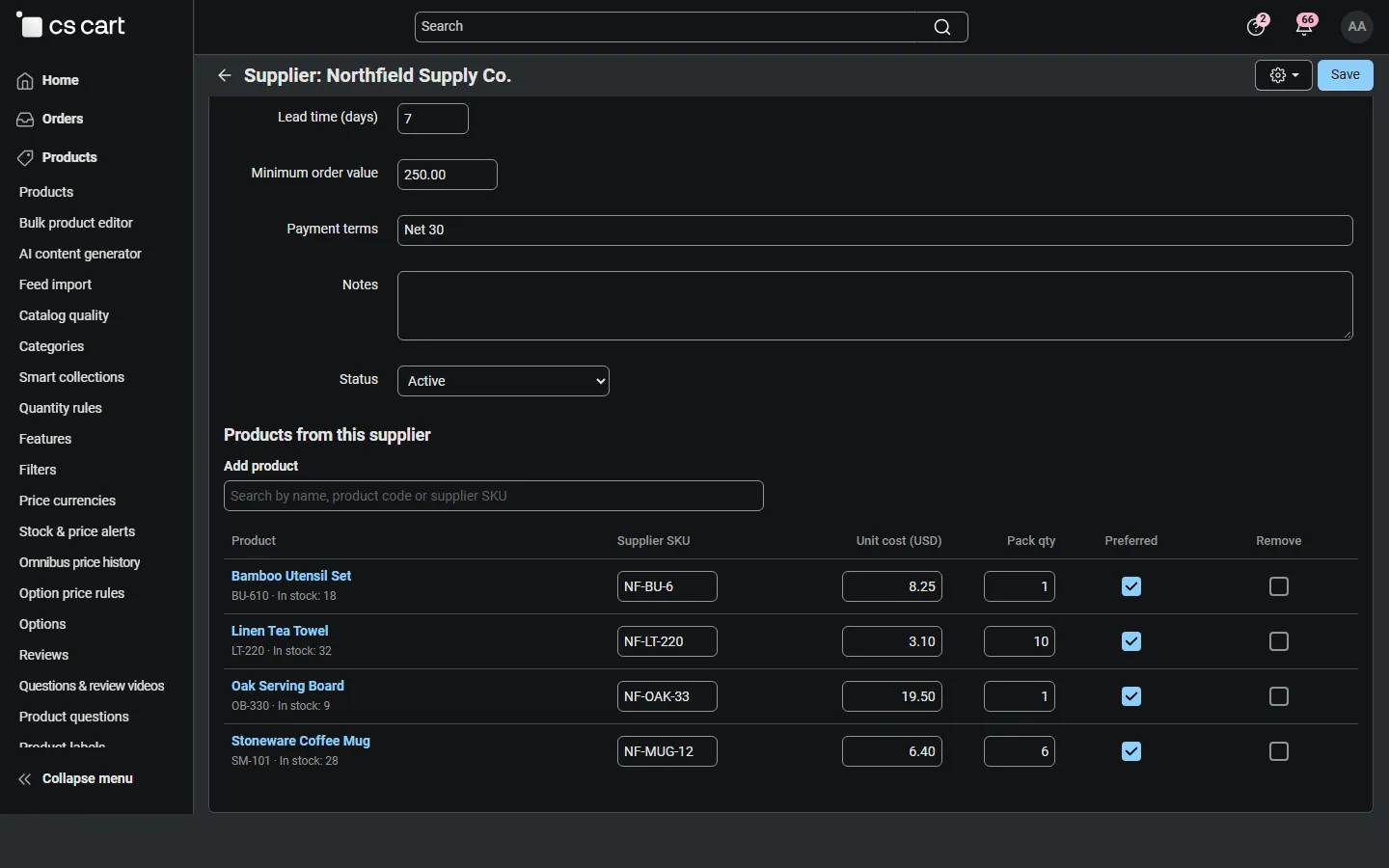The height and width of the screenshot is (868, 1389).
Task: Click the Lead time days field
Action: pos(433,119)
